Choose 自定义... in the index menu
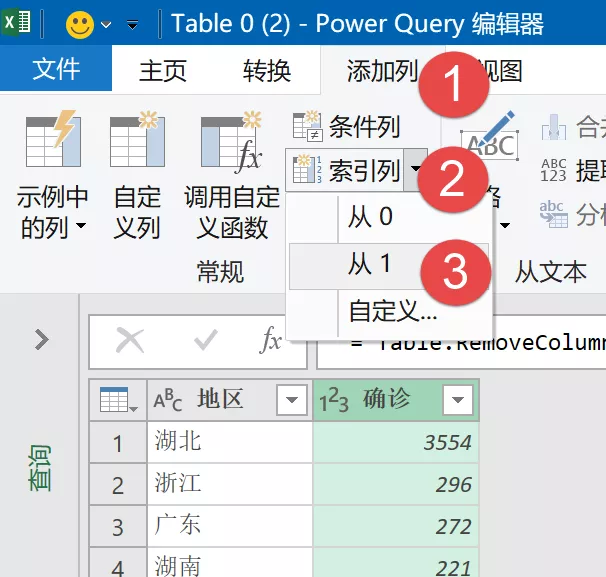This screenshot has height=577, width=606. [x=388, y=311]
